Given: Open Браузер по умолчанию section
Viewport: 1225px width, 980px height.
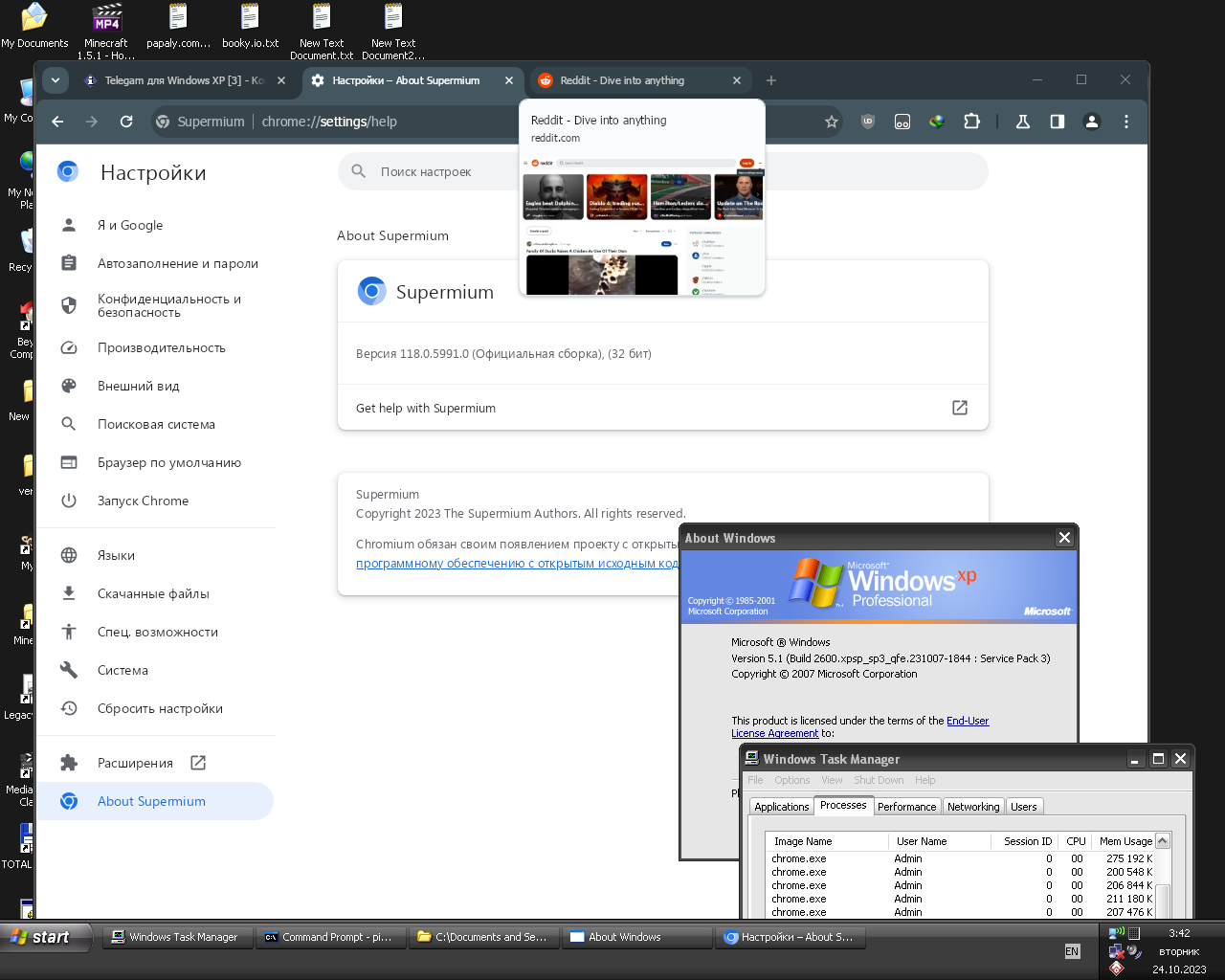Looking at the screenshot, I should (x=155, y=462).
